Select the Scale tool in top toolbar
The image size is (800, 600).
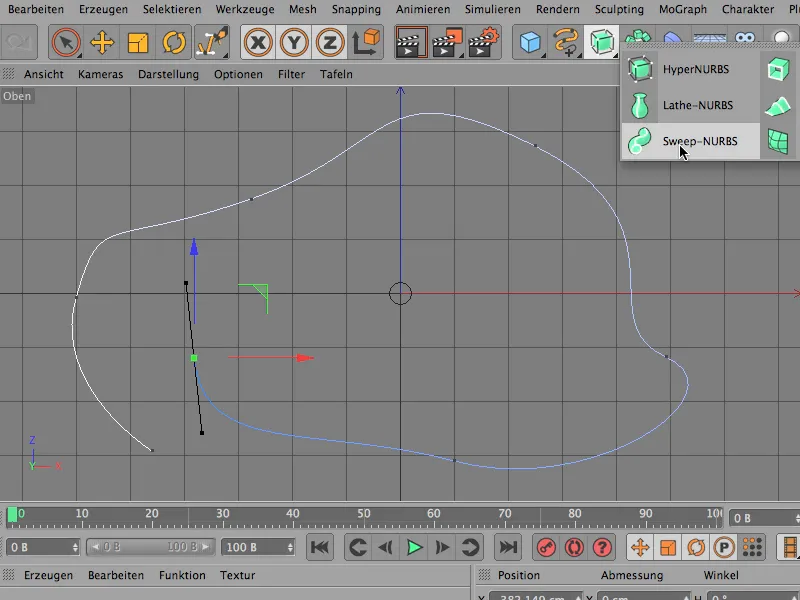(138, 42)
